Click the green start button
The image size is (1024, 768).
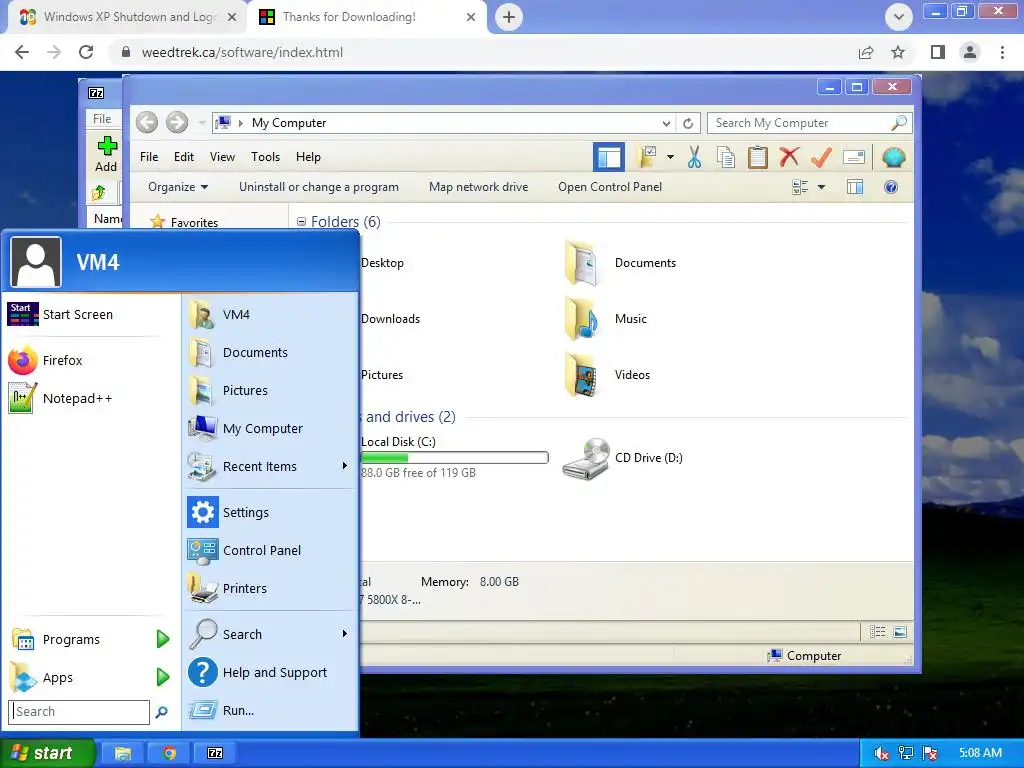[x=48, y=753]
